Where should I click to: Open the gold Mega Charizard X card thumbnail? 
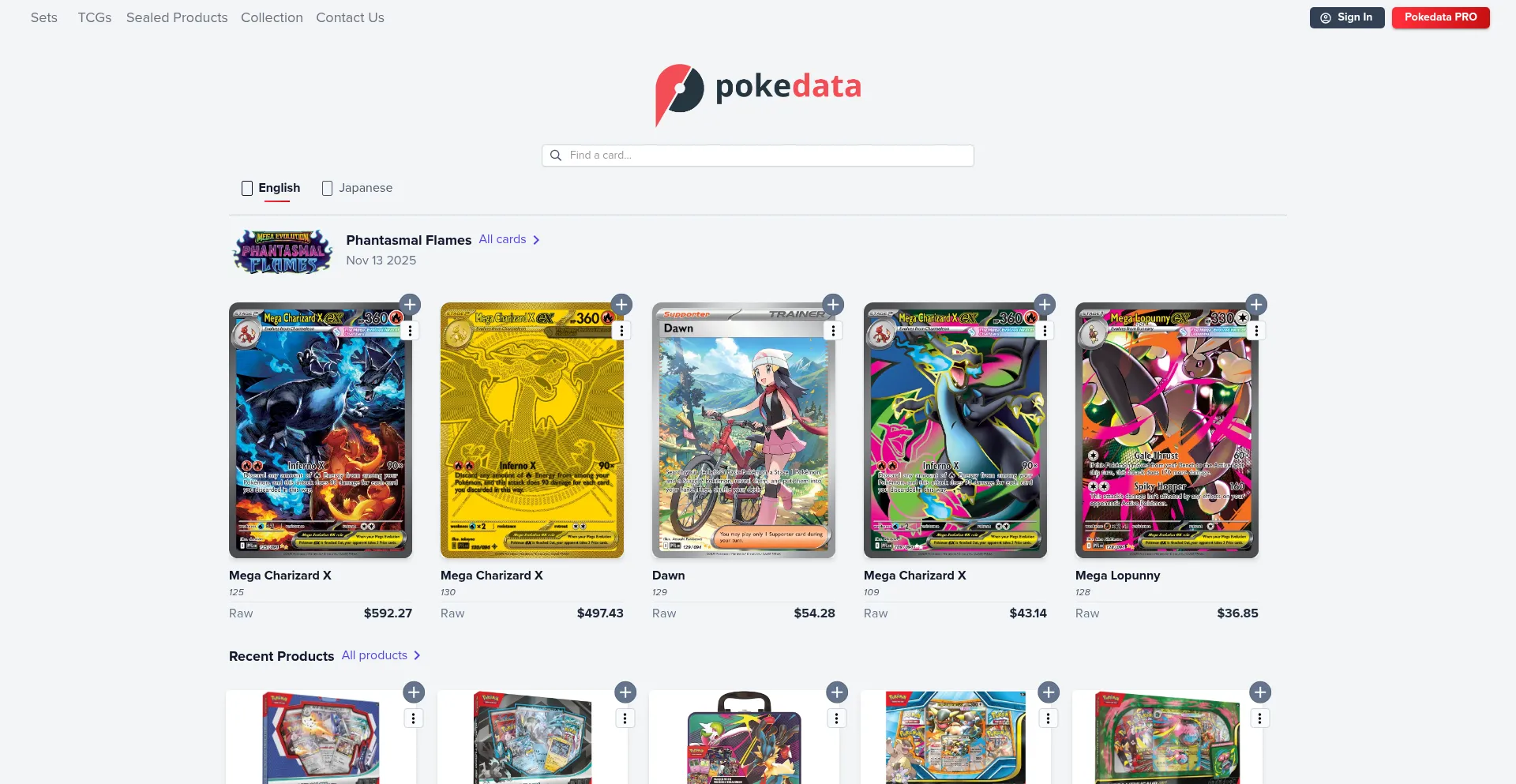532,430
